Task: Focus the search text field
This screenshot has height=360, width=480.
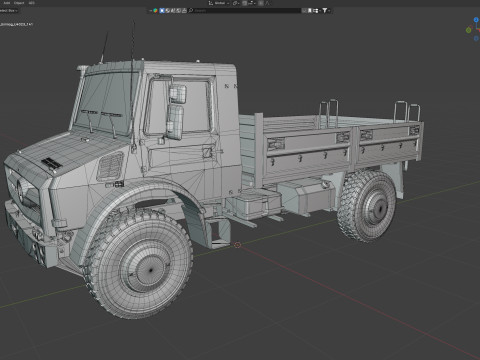Action: pyautogui.click(x=245, y=10)
